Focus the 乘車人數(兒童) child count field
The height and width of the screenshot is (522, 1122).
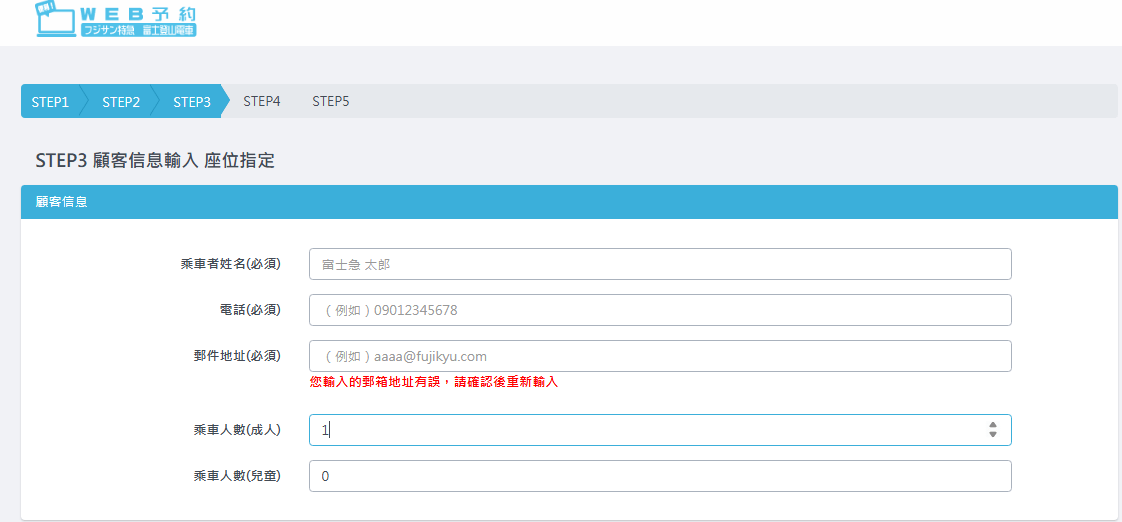(x=660, y=476)
